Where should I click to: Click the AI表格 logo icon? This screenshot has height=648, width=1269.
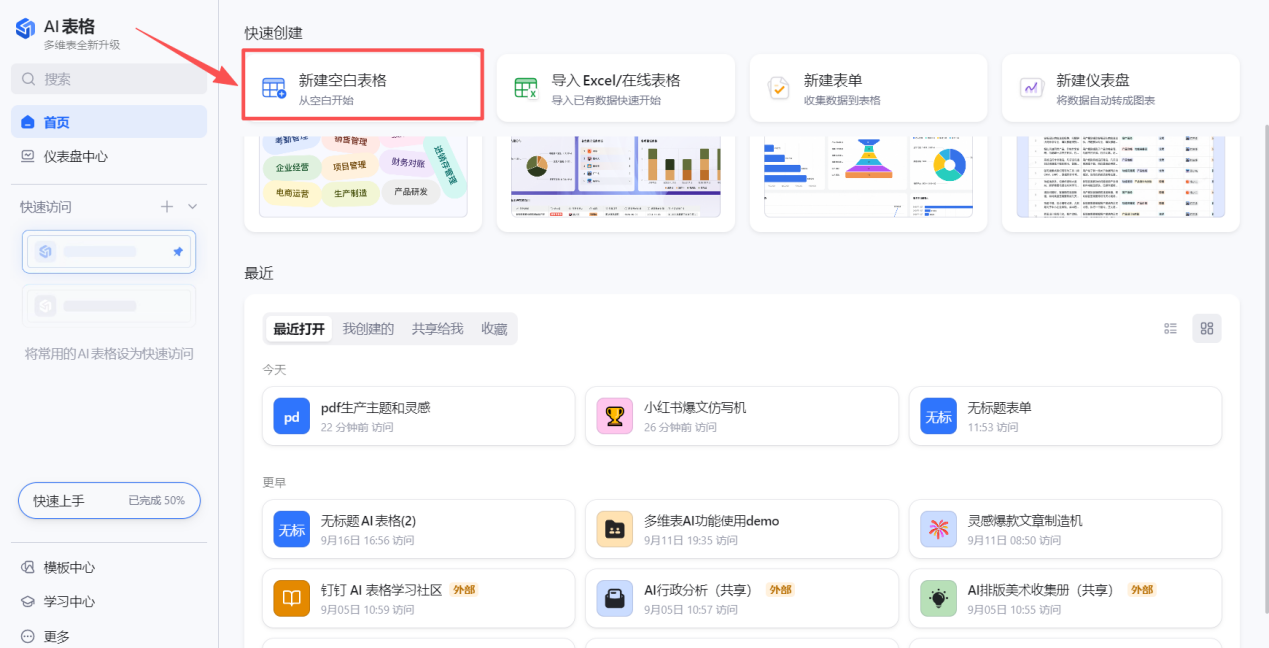(25, 28)
